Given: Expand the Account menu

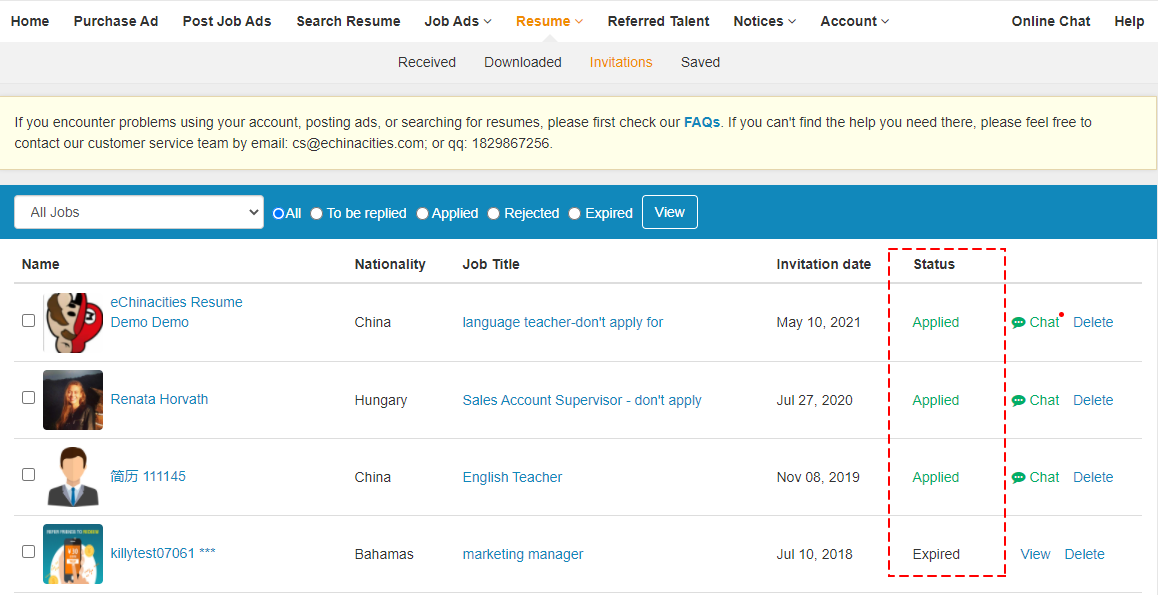Looking at the screenshot, I should pyautogui.click(x=854, y=21).
